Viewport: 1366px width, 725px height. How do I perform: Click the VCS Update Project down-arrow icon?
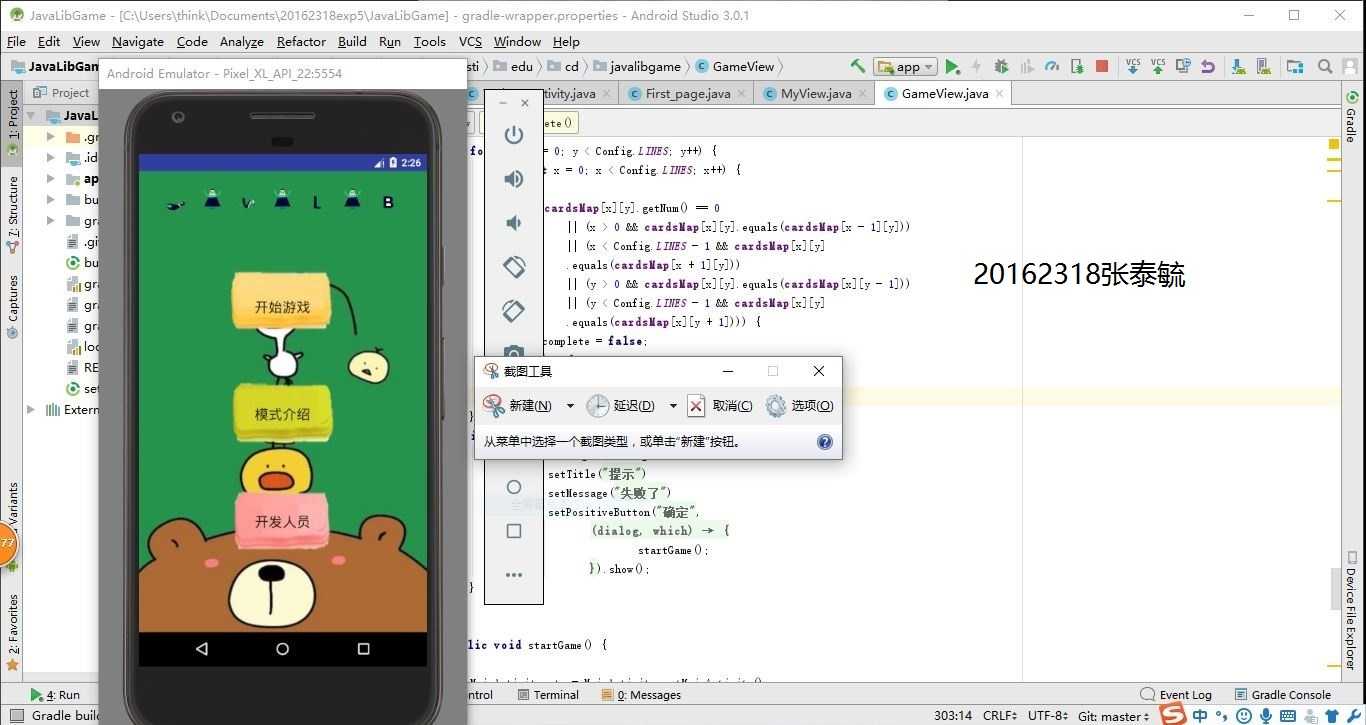click(x=1133, y=66)
